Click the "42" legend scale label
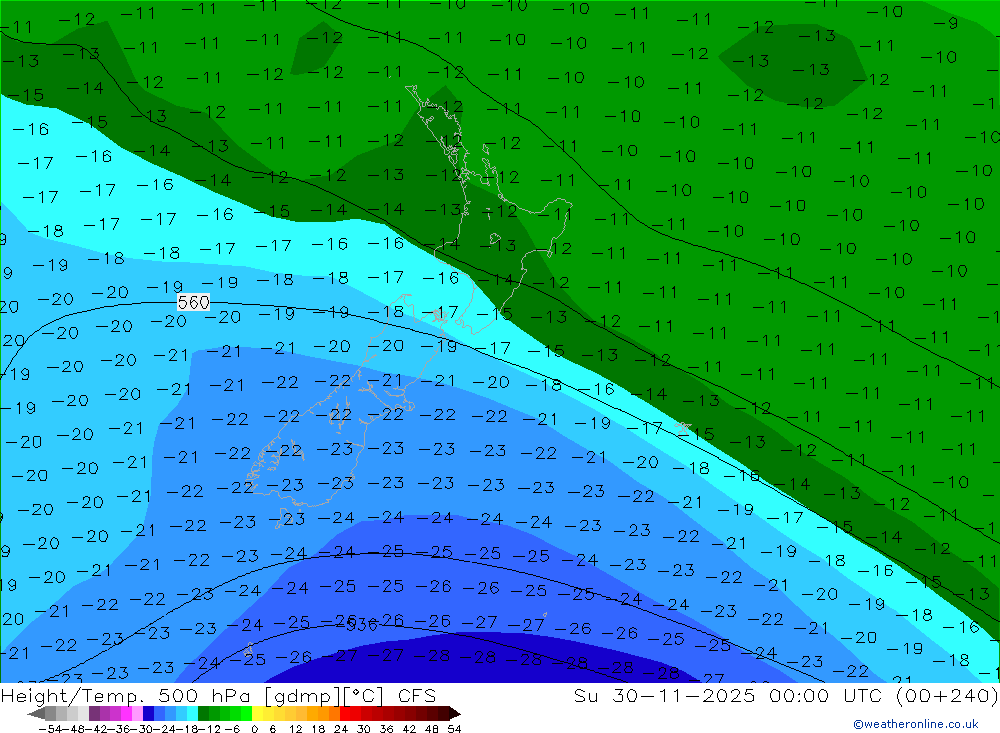Screen dimensions: 1000x733 pos(409,729)
